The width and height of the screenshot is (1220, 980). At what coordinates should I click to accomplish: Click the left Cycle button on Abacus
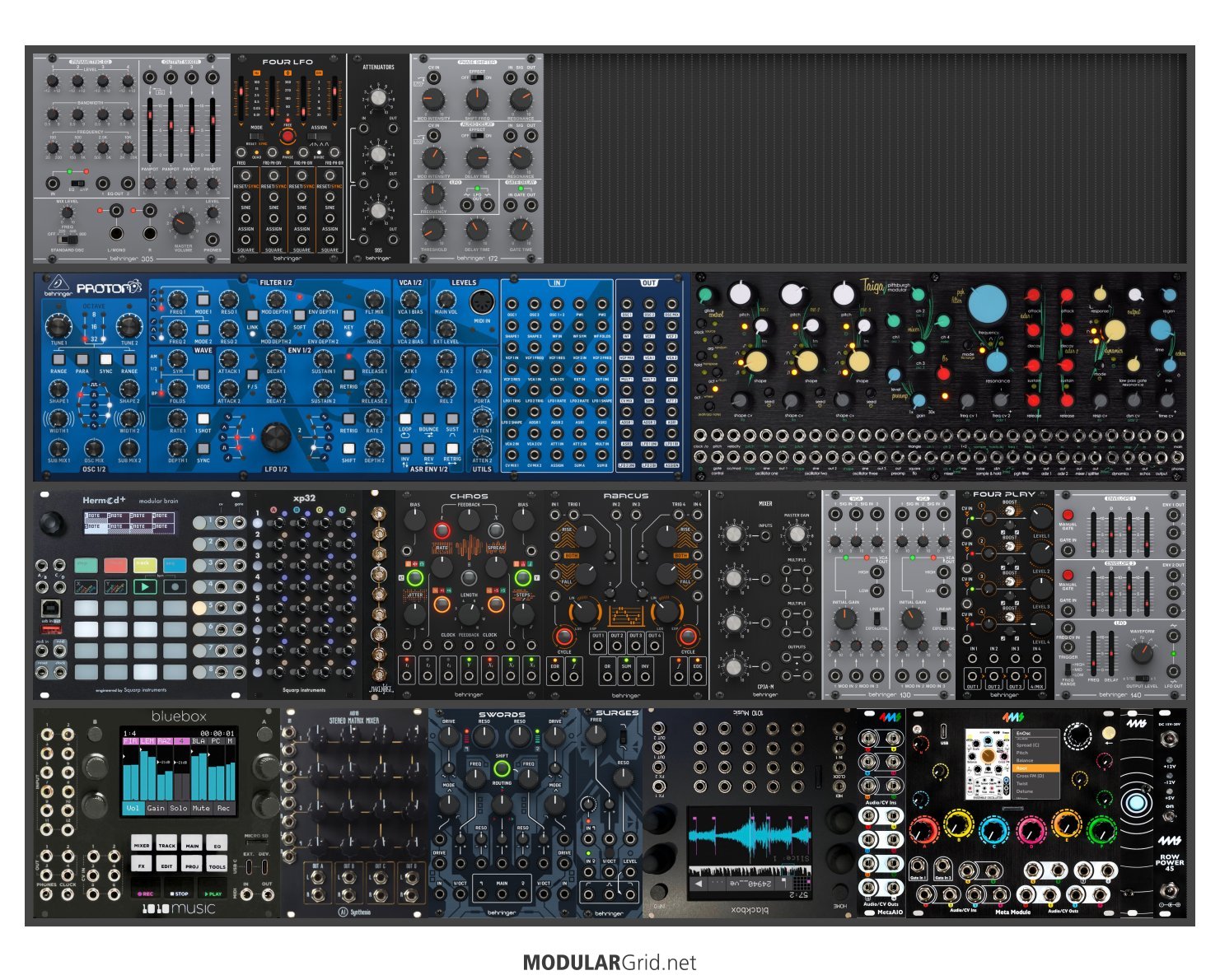tap(564, 636)
